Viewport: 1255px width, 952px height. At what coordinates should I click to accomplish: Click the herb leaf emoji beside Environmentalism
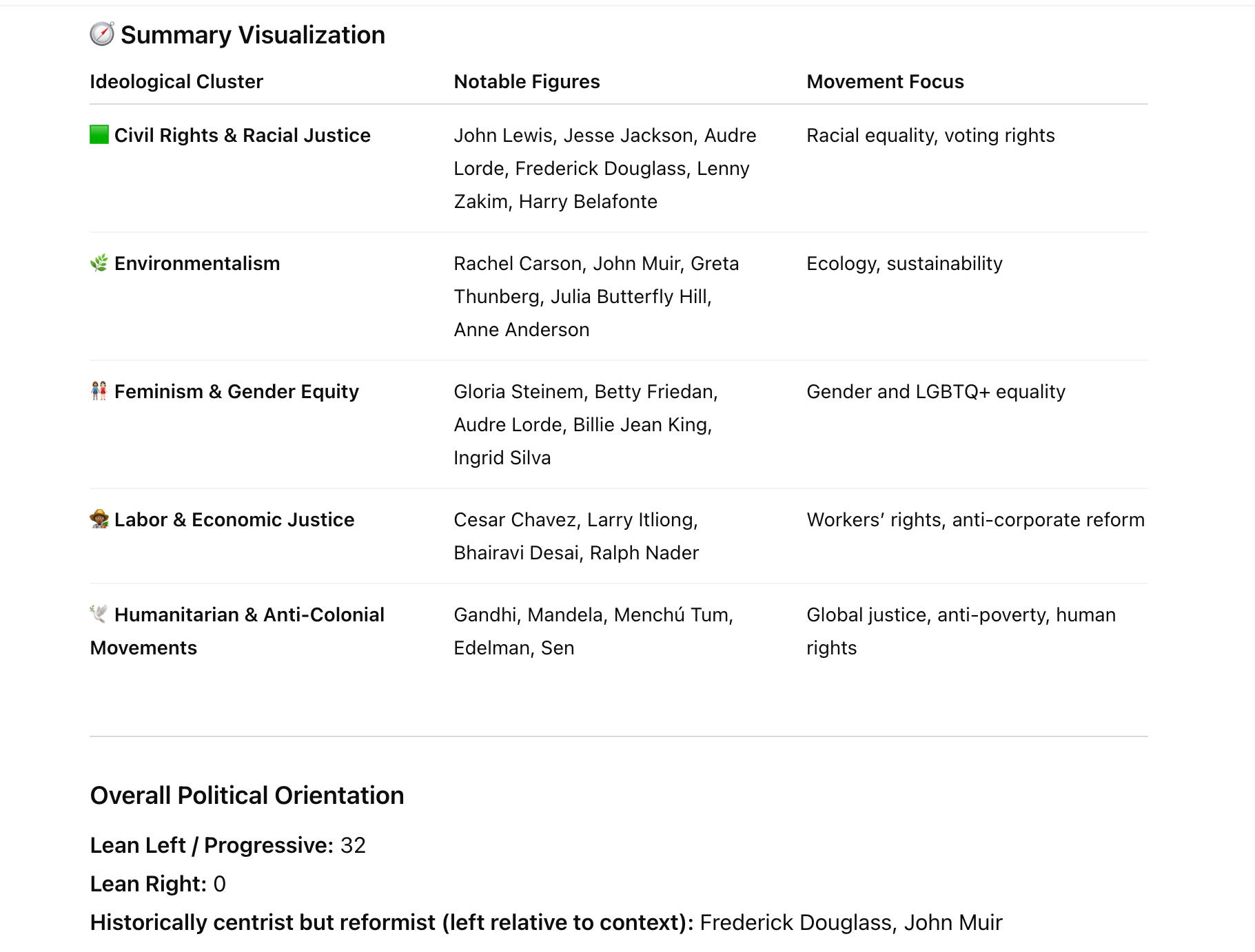pyautogui.click(x=99, y=263)
